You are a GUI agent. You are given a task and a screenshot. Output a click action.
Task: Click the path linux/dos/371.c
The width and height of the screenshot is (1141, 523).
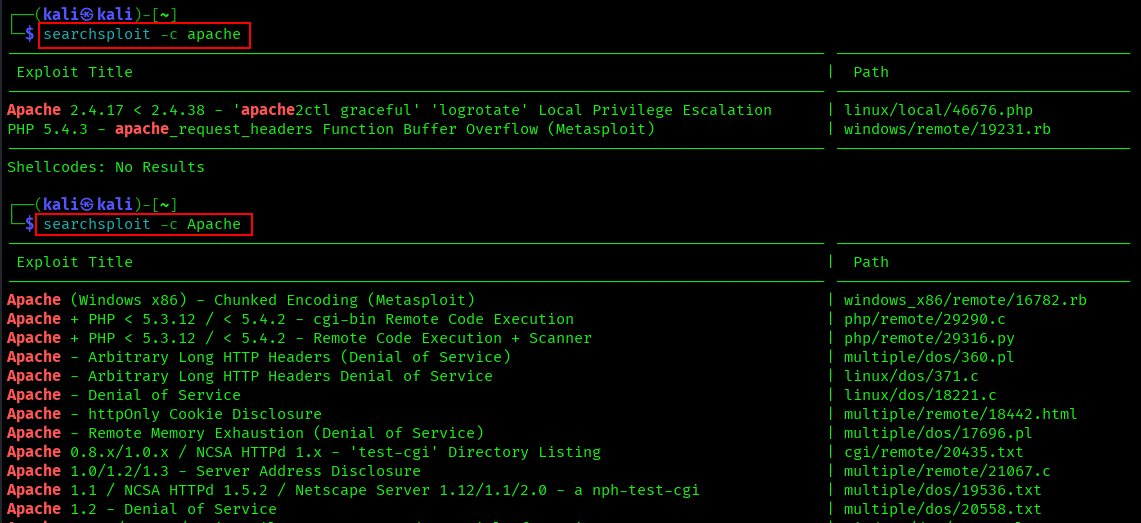pyautogui.click(x=911, y=375)
